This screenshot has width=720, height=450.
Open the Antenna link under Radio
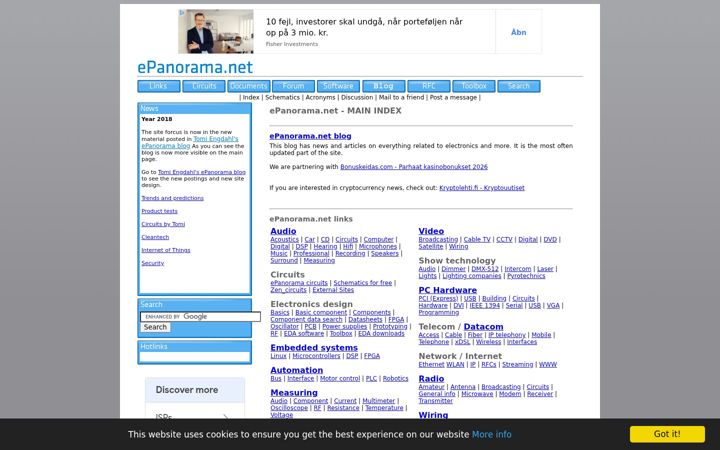tap(463, 387)
